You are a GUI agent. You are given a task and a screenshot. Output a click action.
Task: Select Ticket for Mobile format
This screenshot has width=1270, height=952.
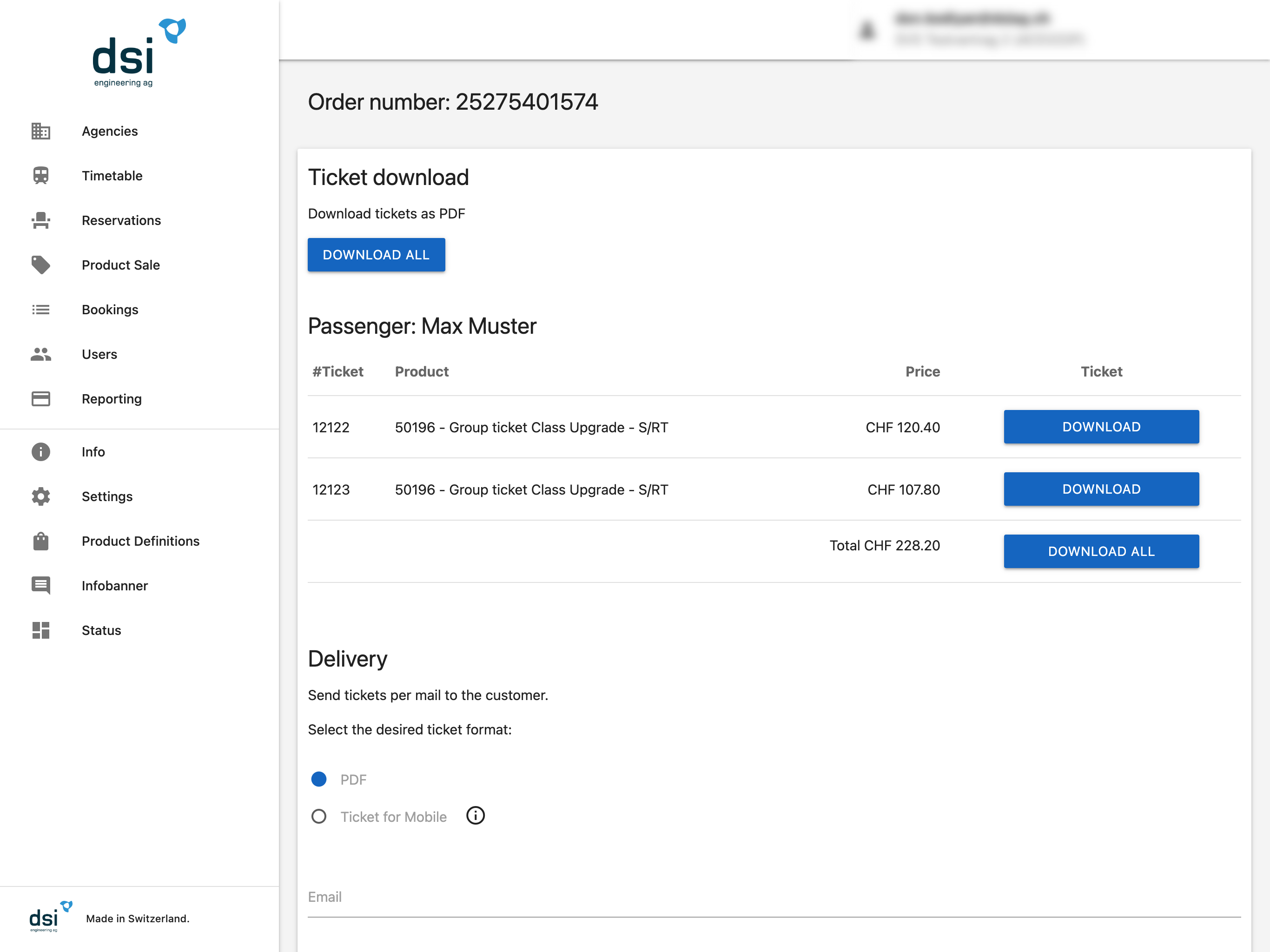tap(318, 816)
